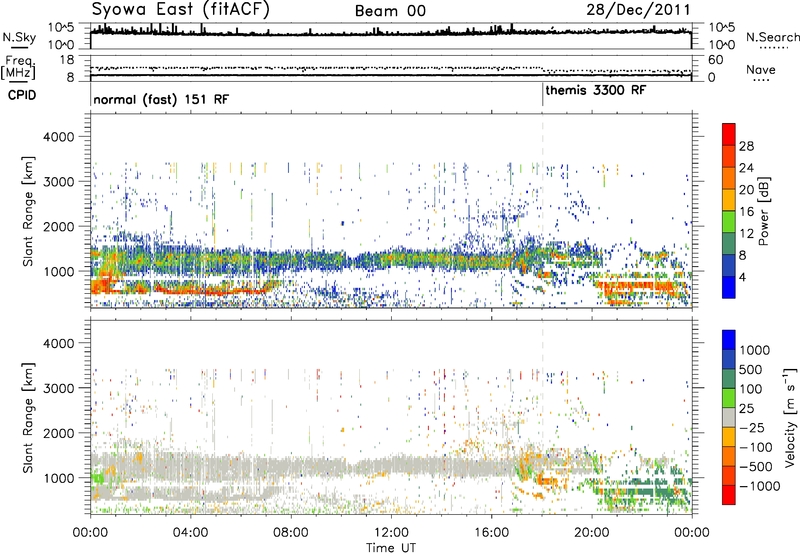Click the '28' tick on Power scale
Screen dimensions: 800x554
(x=746, y=146)
